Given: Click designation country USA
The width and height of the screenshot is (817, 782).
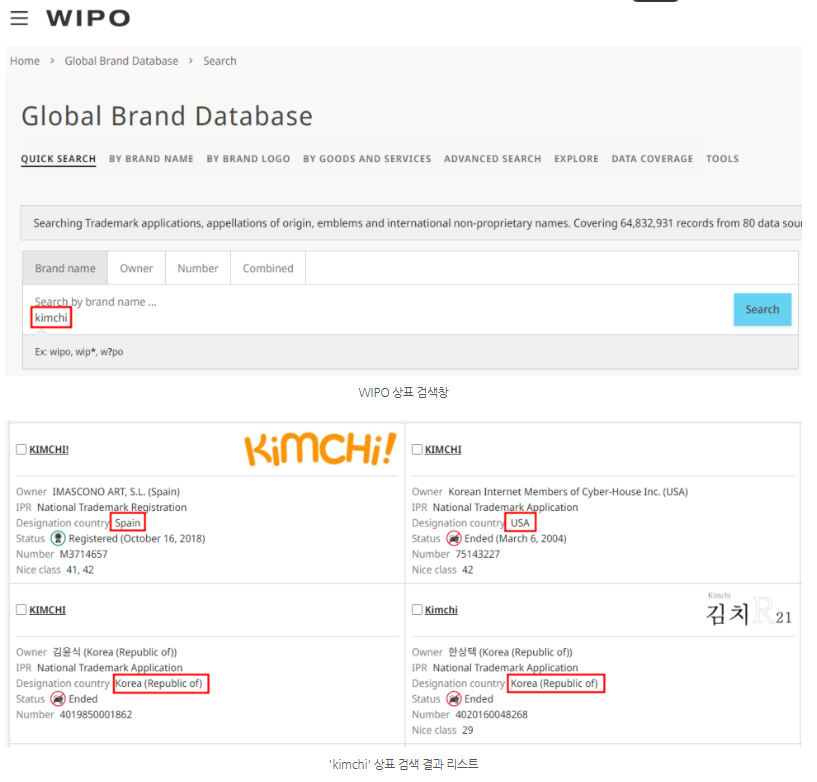Looking at the screenshot, I should [x=520, y=523].
